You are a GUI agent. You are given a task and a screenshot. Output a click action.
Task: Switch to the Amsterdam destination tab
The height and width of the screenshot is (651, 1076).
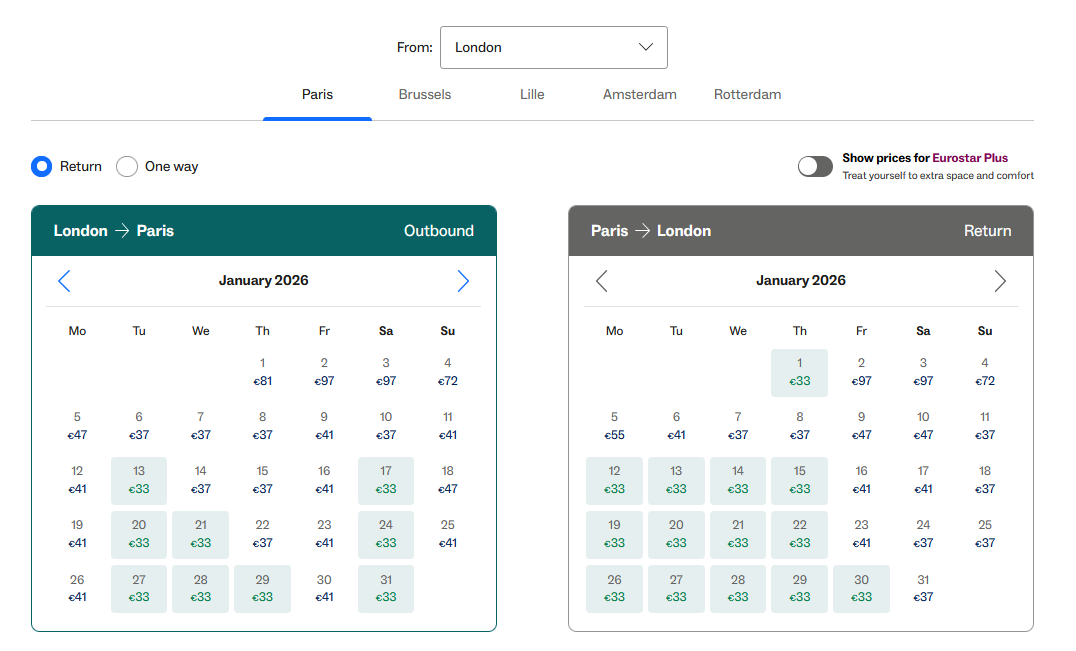click(x=639, y=94)
